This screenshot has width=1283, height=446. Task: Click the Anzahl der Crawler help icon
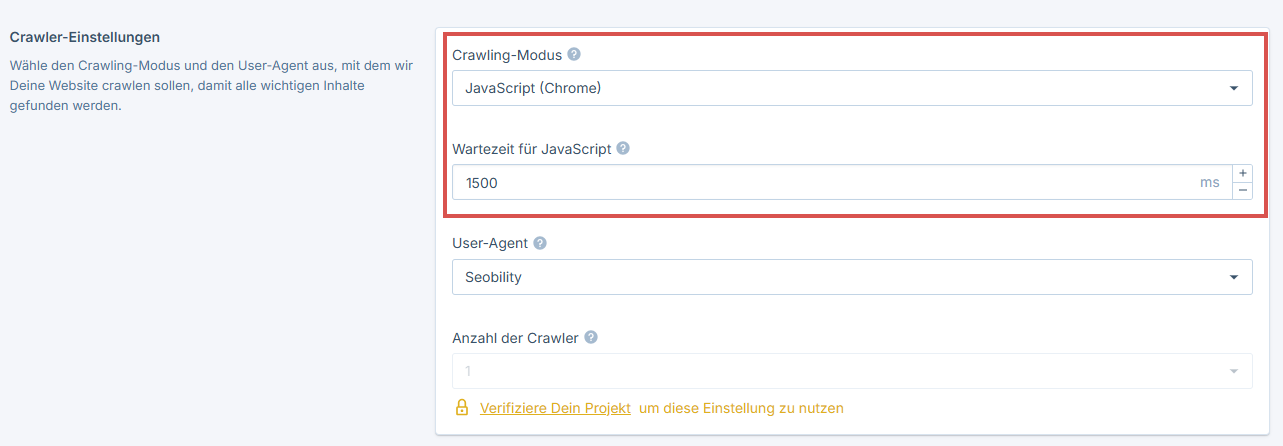tap(591, 337)
